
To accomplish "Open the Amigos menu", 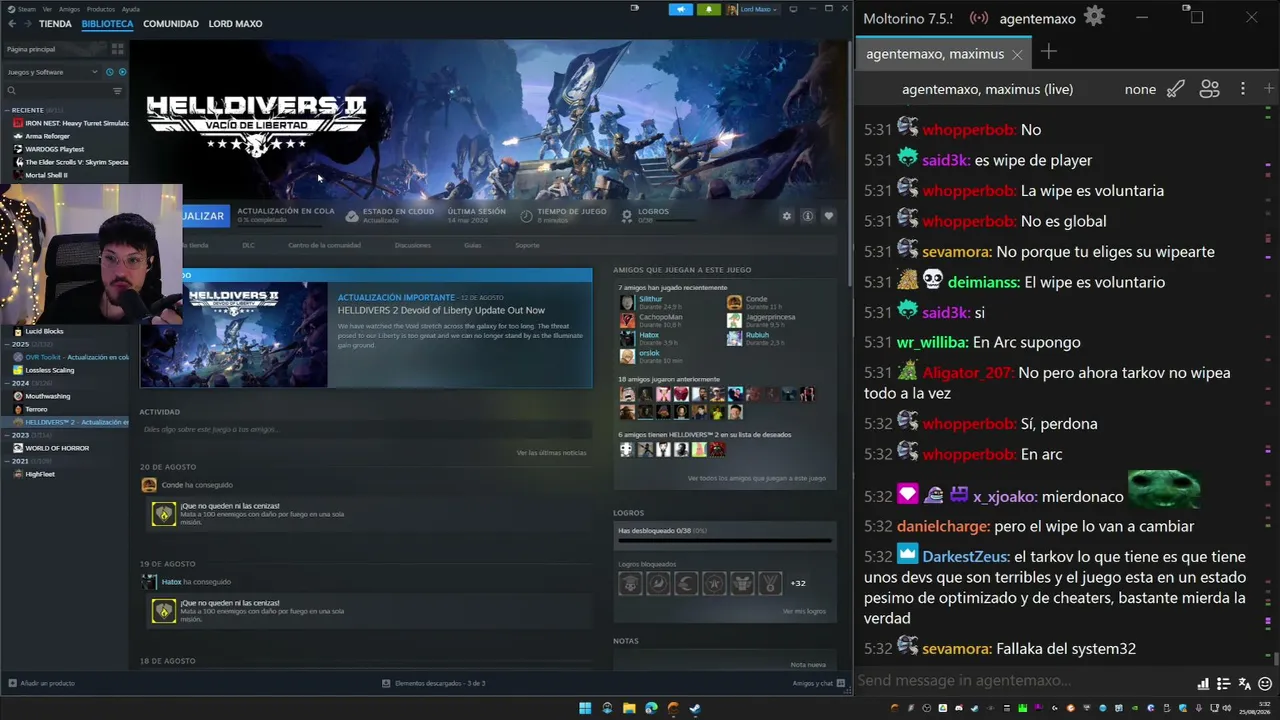I will 69,9.
